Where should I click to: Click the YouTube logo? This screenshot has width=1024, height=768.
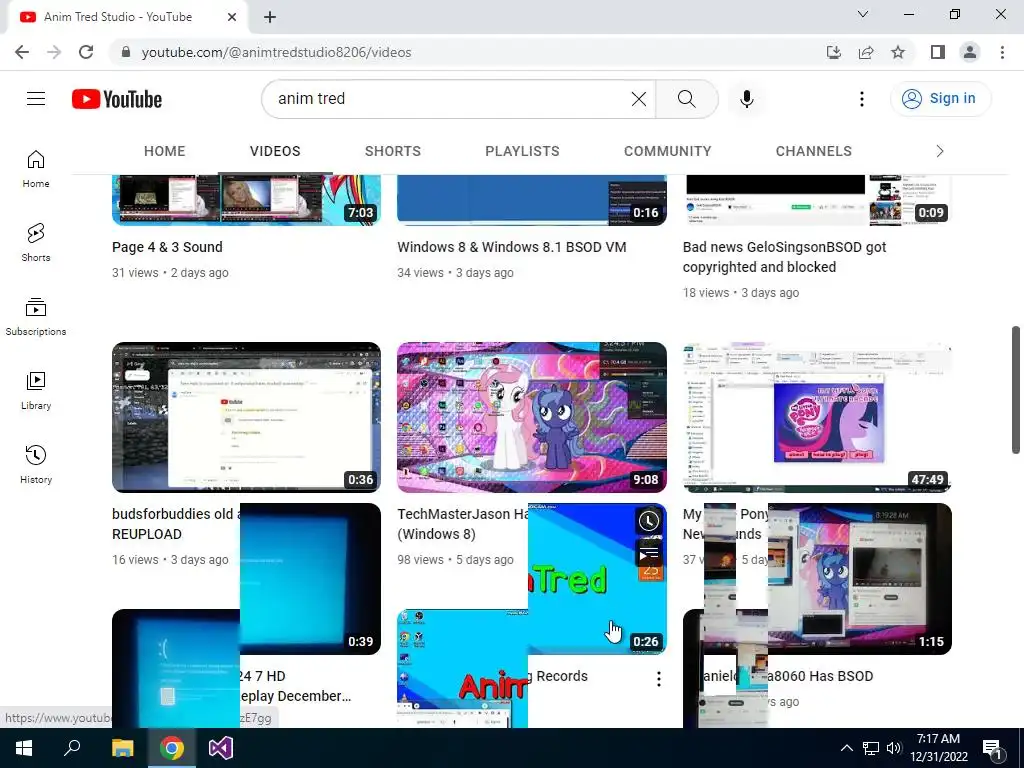pos(117,99)
